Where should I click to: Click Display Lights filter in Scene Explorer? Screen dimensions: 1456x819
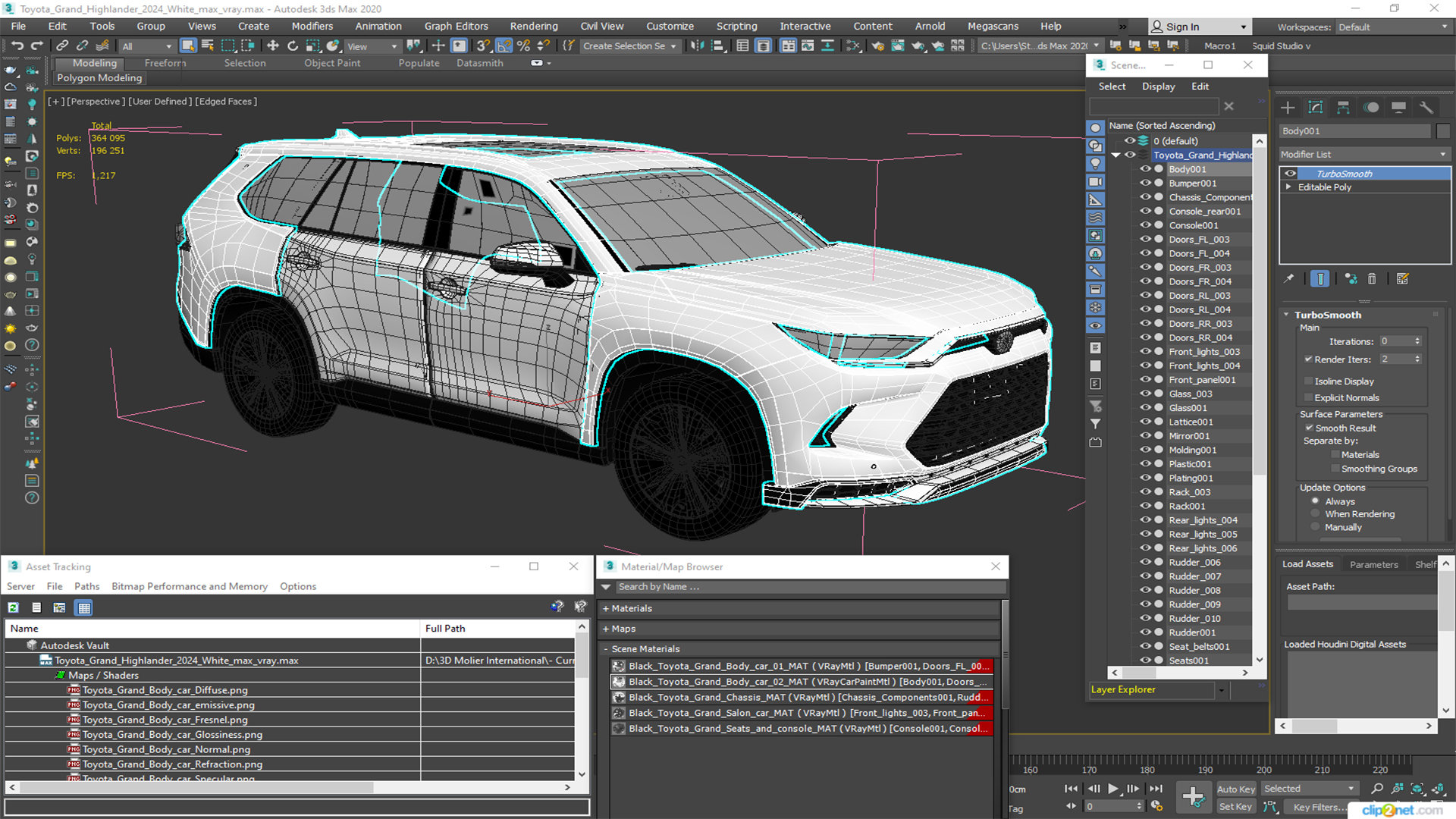pos(1096,164)
